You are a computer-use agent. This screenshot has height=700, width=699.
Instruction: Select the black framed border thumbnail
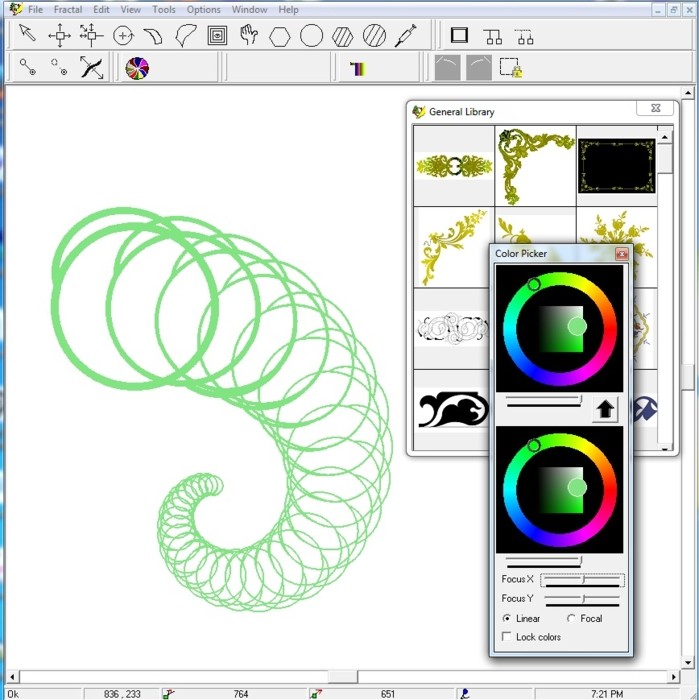tap(617, 166)
